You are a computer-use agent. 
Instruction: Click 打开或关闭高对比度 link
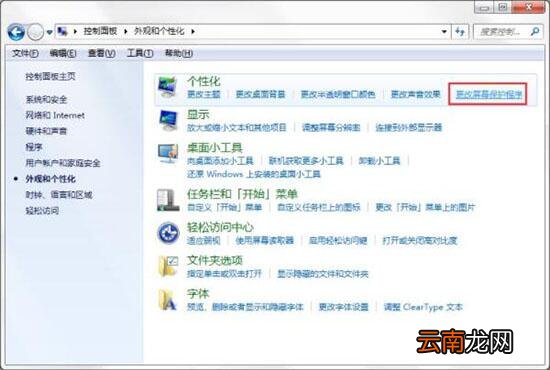point(420,241)
